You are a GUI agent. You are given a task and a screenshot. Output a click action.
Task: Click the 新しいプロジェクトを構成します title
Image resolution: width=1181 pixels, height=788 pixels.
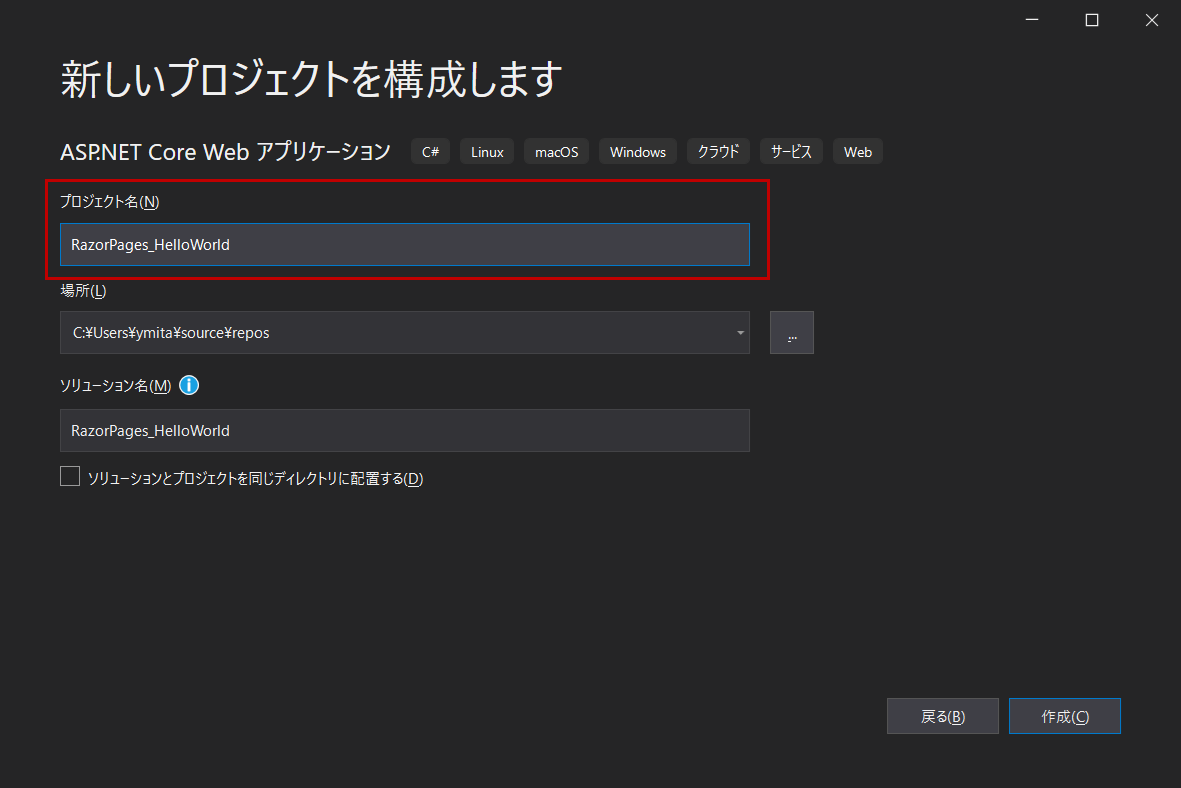pos(311,78)
